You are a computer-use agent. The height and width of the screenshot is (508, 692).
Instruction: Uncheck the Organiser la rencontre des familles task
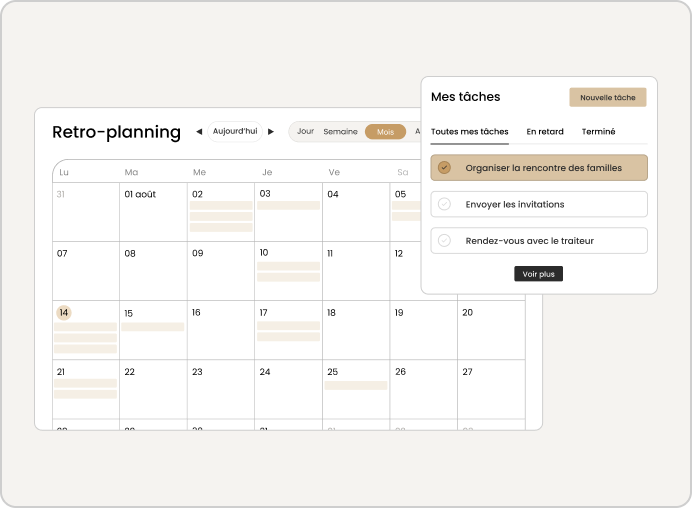coord(444,168)
